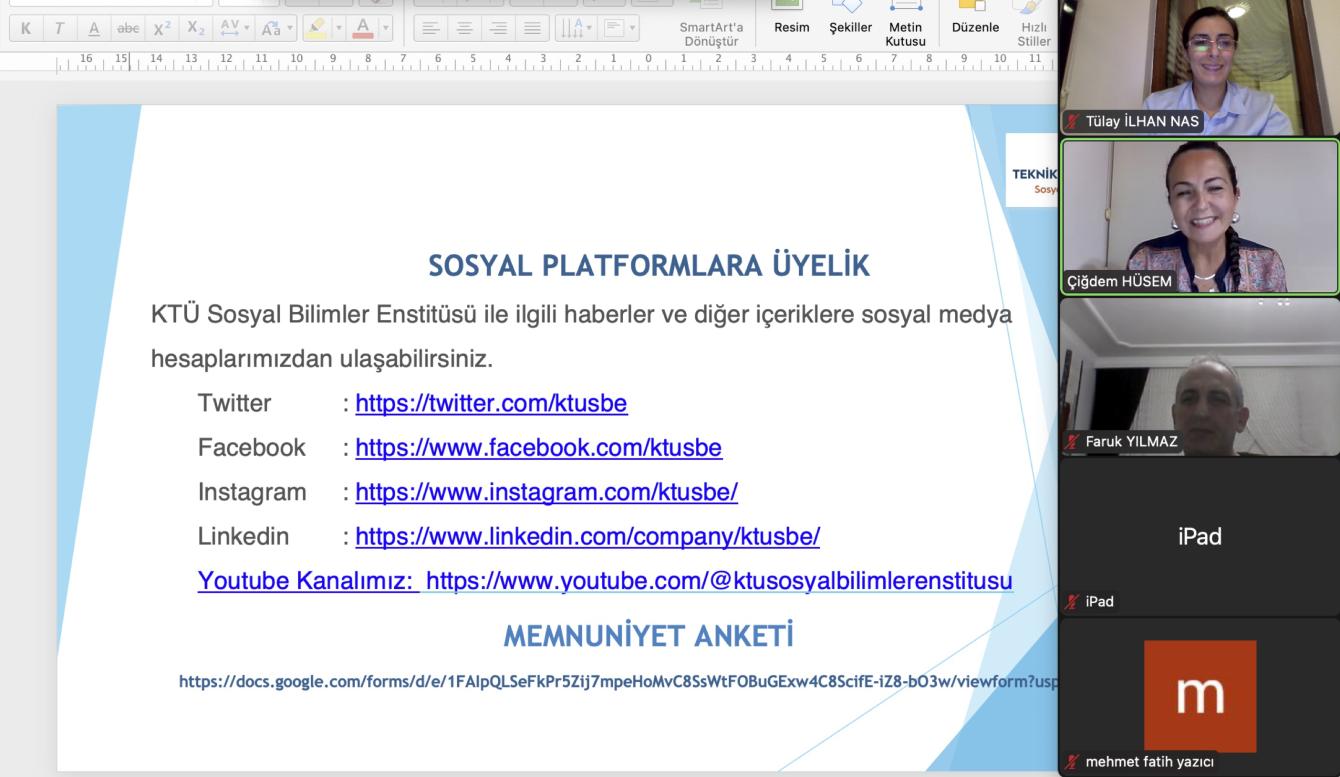Open the Şekiller shapes gallery
1340x777 pixels.
850,18
